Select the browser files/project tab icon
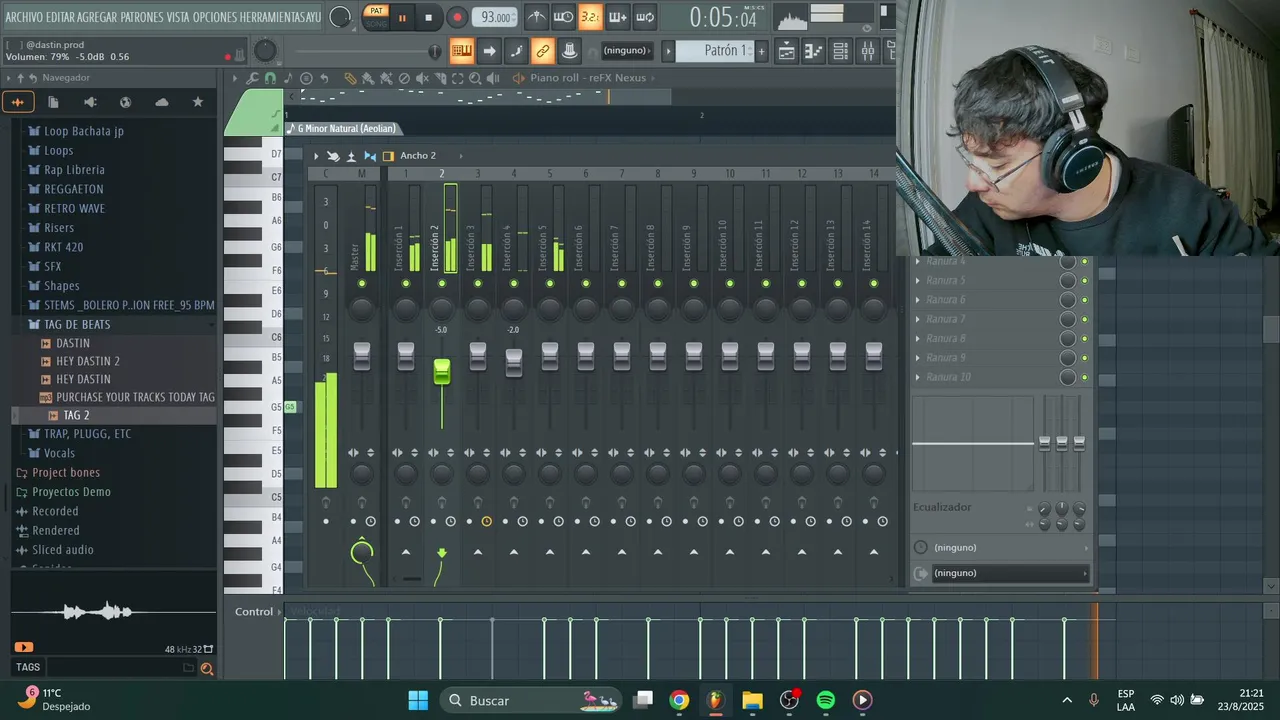 pyautogui.click(x=53, y=102)
